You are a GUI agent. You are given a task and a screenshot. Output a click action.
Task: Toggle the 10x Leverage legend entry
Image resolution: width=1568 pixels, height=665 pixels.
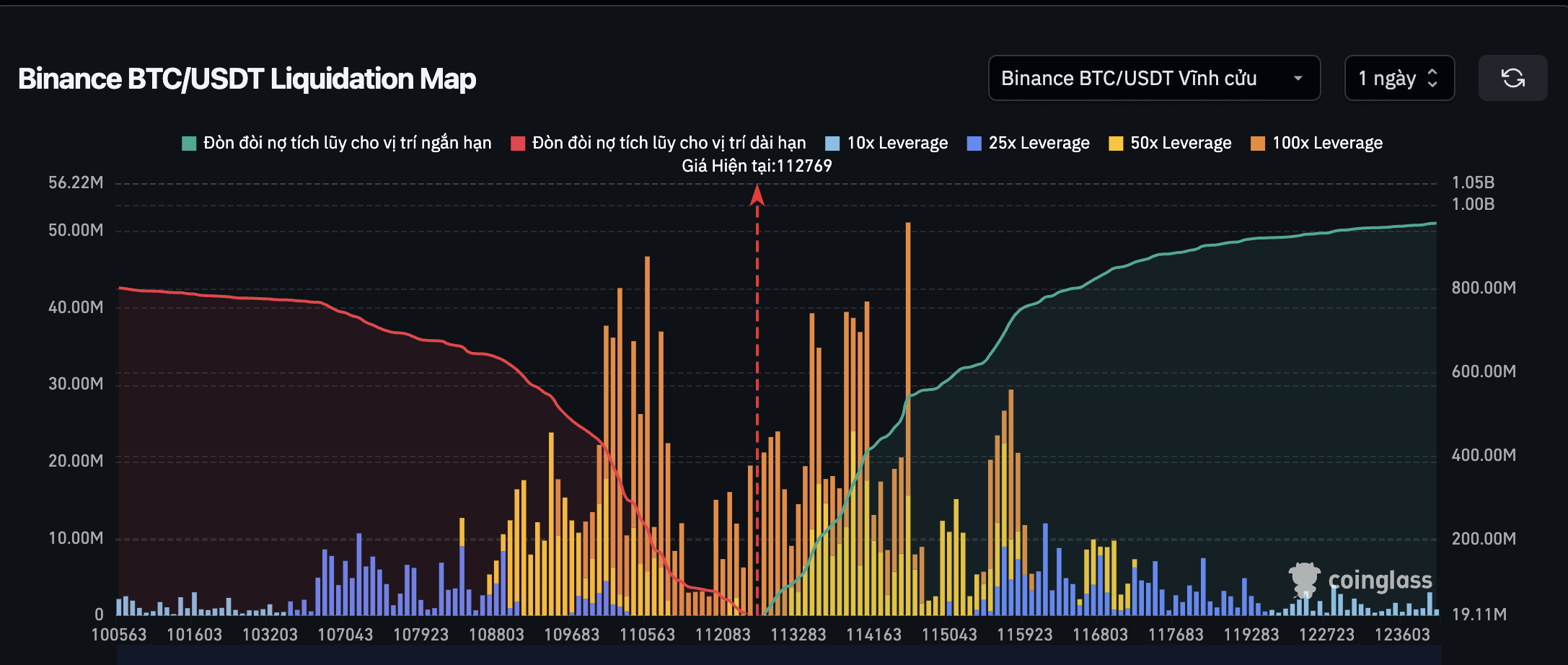pos(886,143)
